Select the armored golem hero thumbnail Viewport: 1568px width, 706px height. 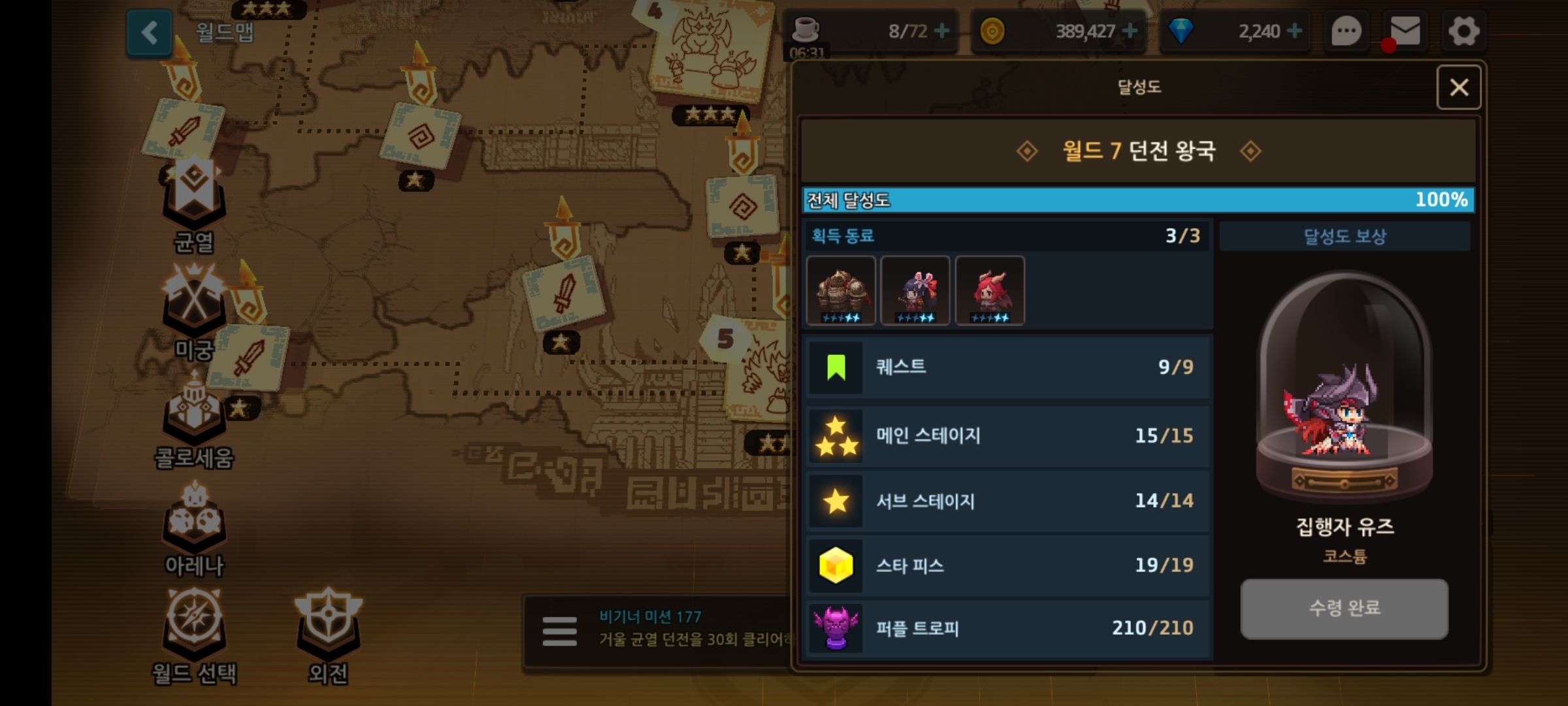841,290
